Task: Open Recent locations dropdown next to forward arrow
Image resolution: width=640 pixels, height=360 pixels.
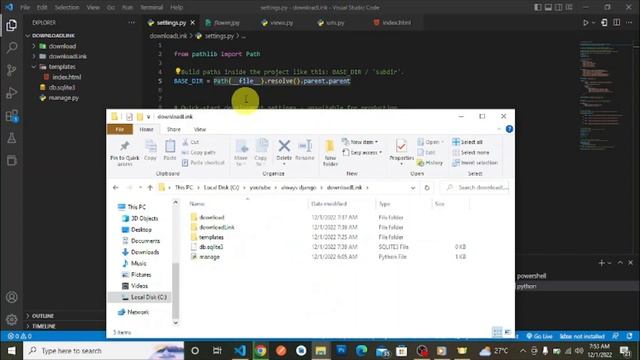Action: coord(140,188)
